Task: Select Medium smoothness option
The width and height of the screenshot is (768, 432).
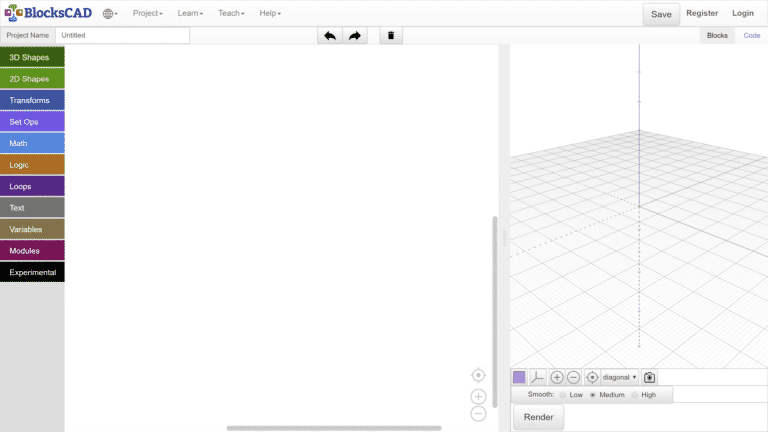Action: tap(592, 395)
